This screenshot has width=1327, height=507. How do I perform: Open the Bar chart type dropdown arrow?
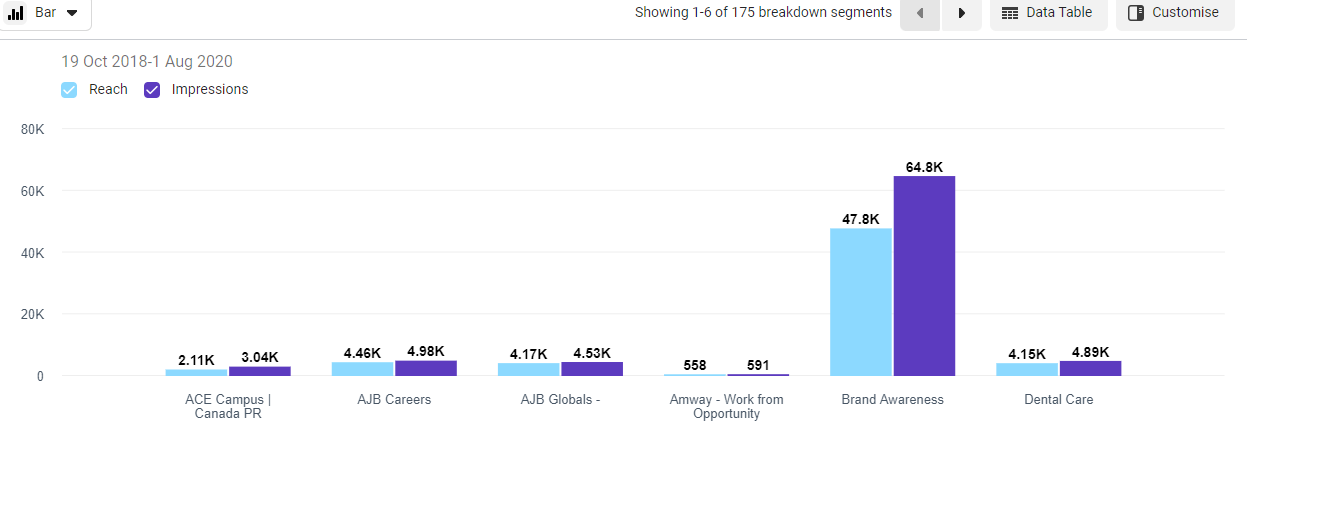(72, 13)
